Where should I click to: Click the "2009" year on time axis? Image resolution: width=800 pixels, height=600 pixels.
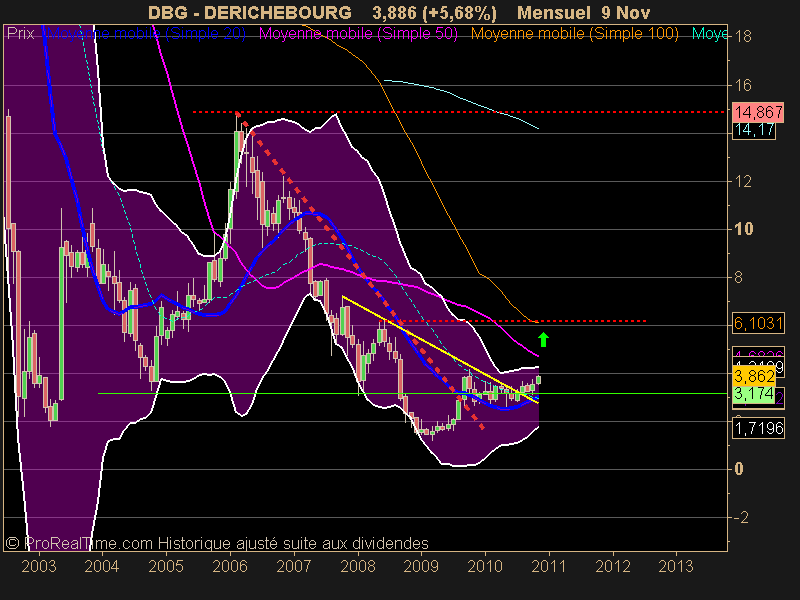point(421,566)
